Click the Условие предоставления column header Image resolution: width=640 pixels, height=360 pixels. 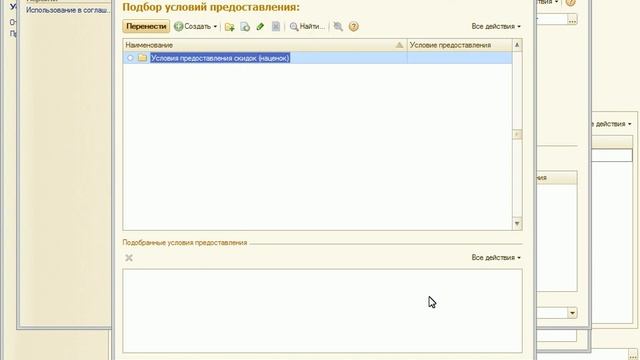coord(460,45)
